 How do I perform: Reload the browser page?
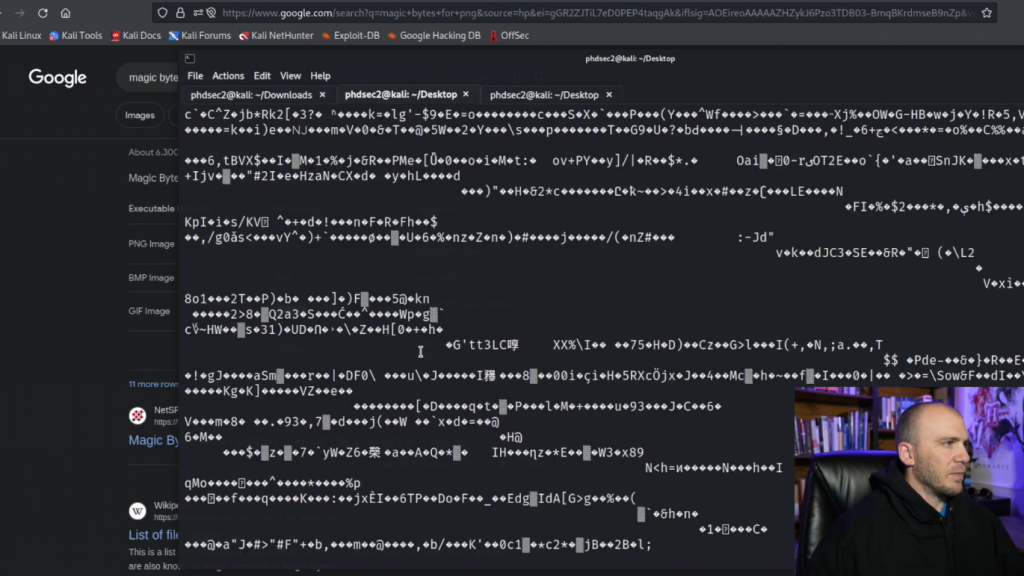click(x=42, y=13)
